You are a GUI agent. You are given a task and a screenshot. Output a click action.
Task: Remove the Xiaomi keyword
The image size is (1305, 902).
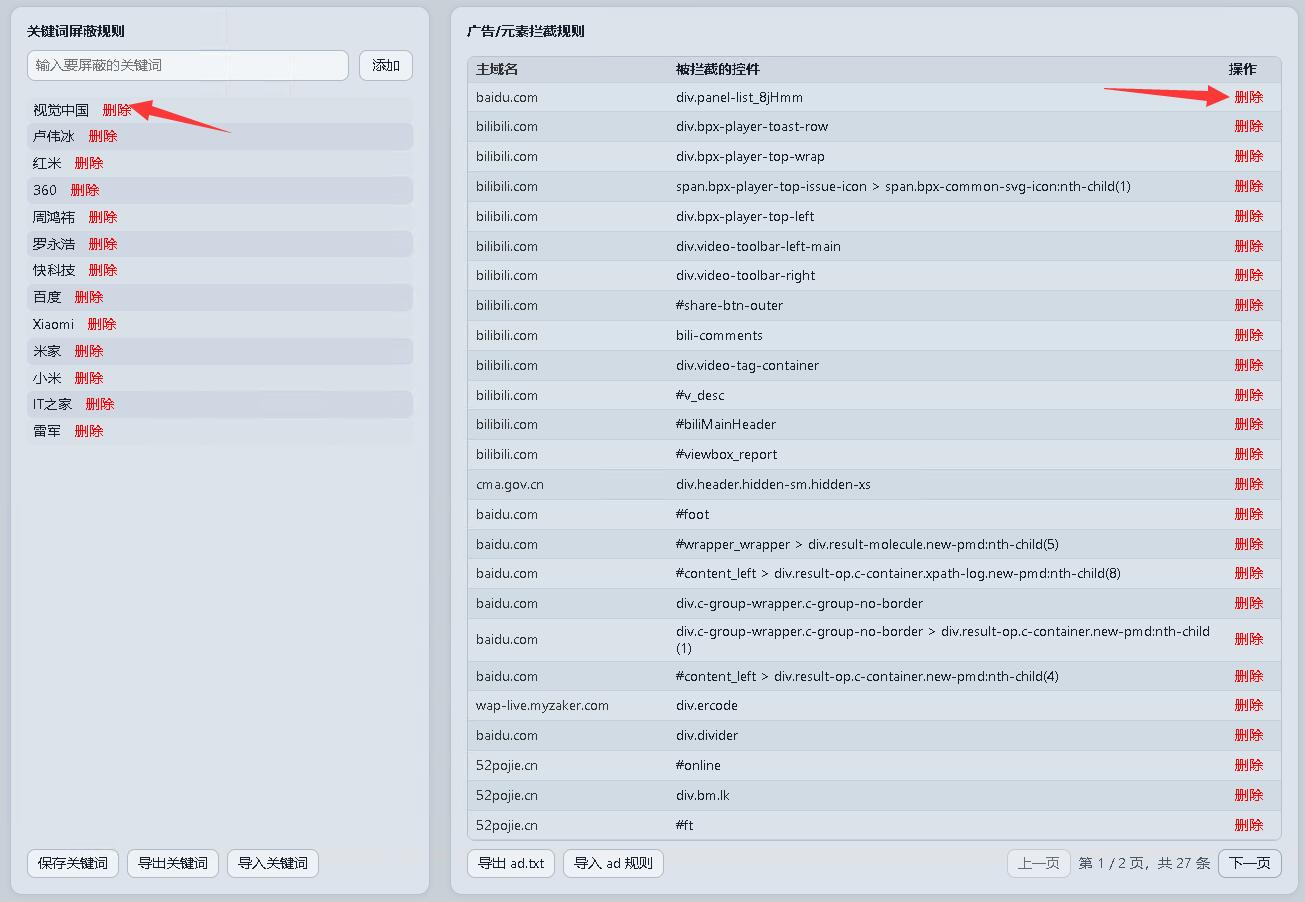(102, 324)
